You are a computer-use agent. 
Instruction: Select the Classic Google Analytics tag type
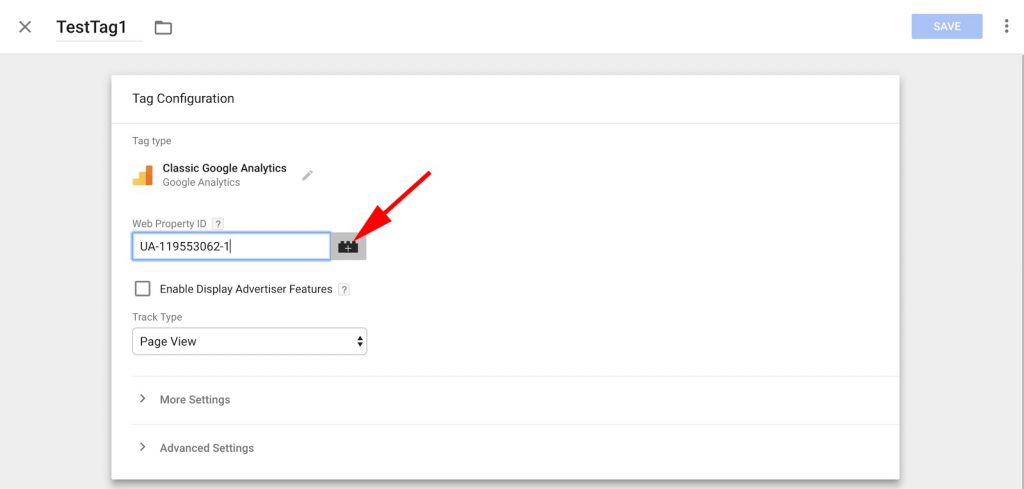click(x=224, y=168)
